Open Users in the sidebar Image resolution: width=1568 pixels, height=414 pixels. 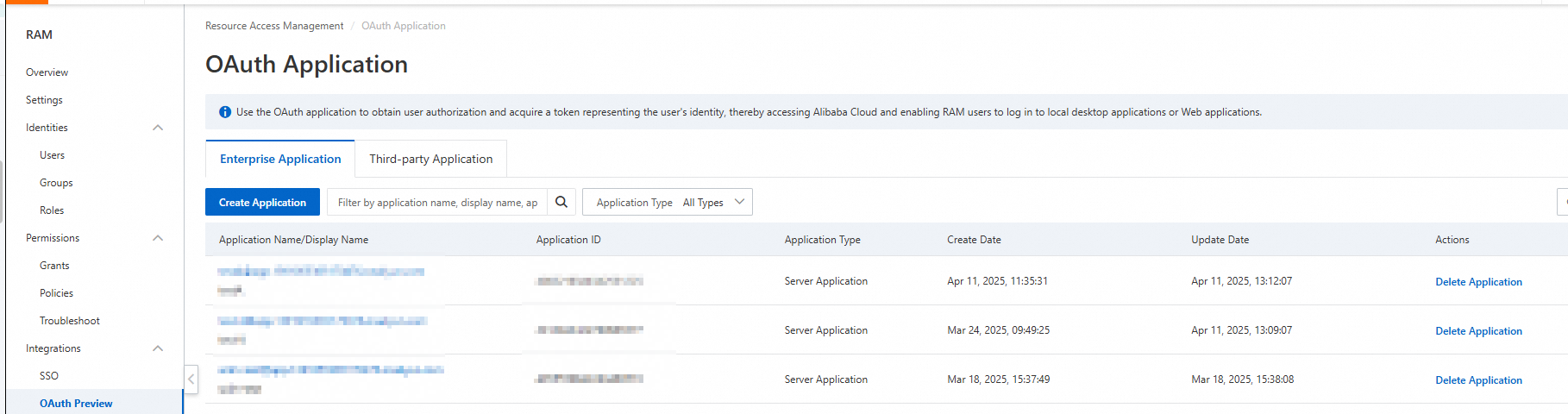pos(52,155)
